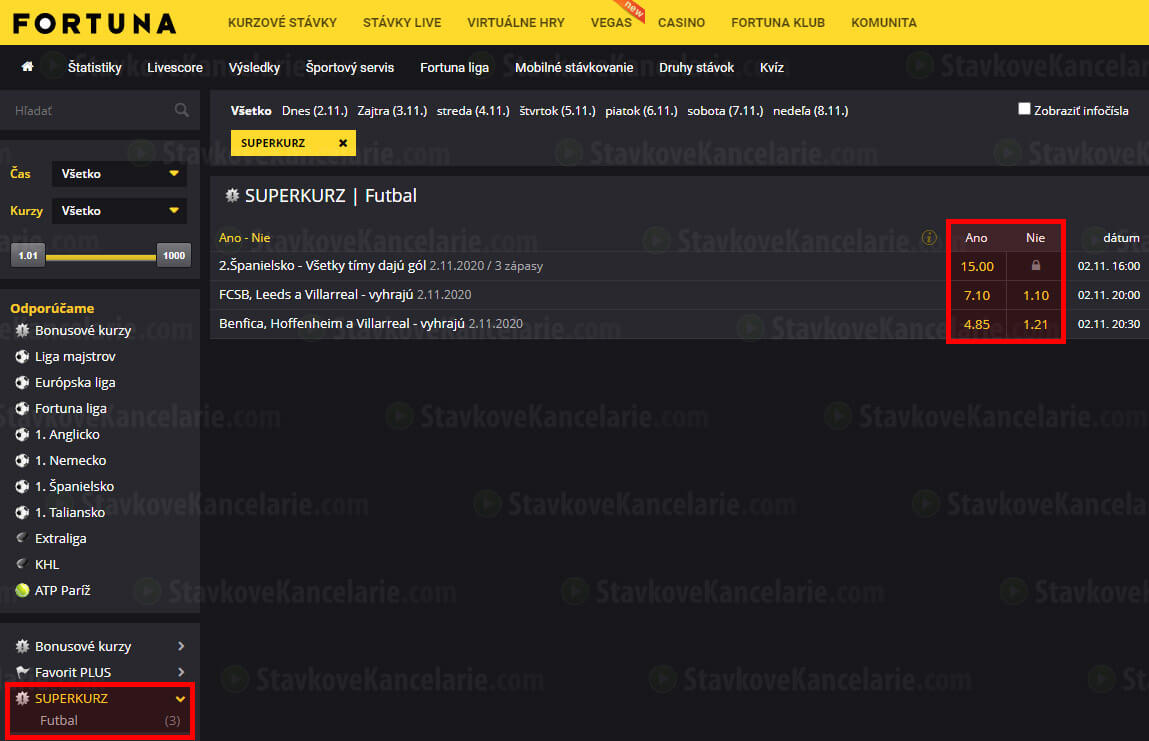
Task: Open the Futbal (3) subcategory under SUPERKURZ
Action: [99, 720]
